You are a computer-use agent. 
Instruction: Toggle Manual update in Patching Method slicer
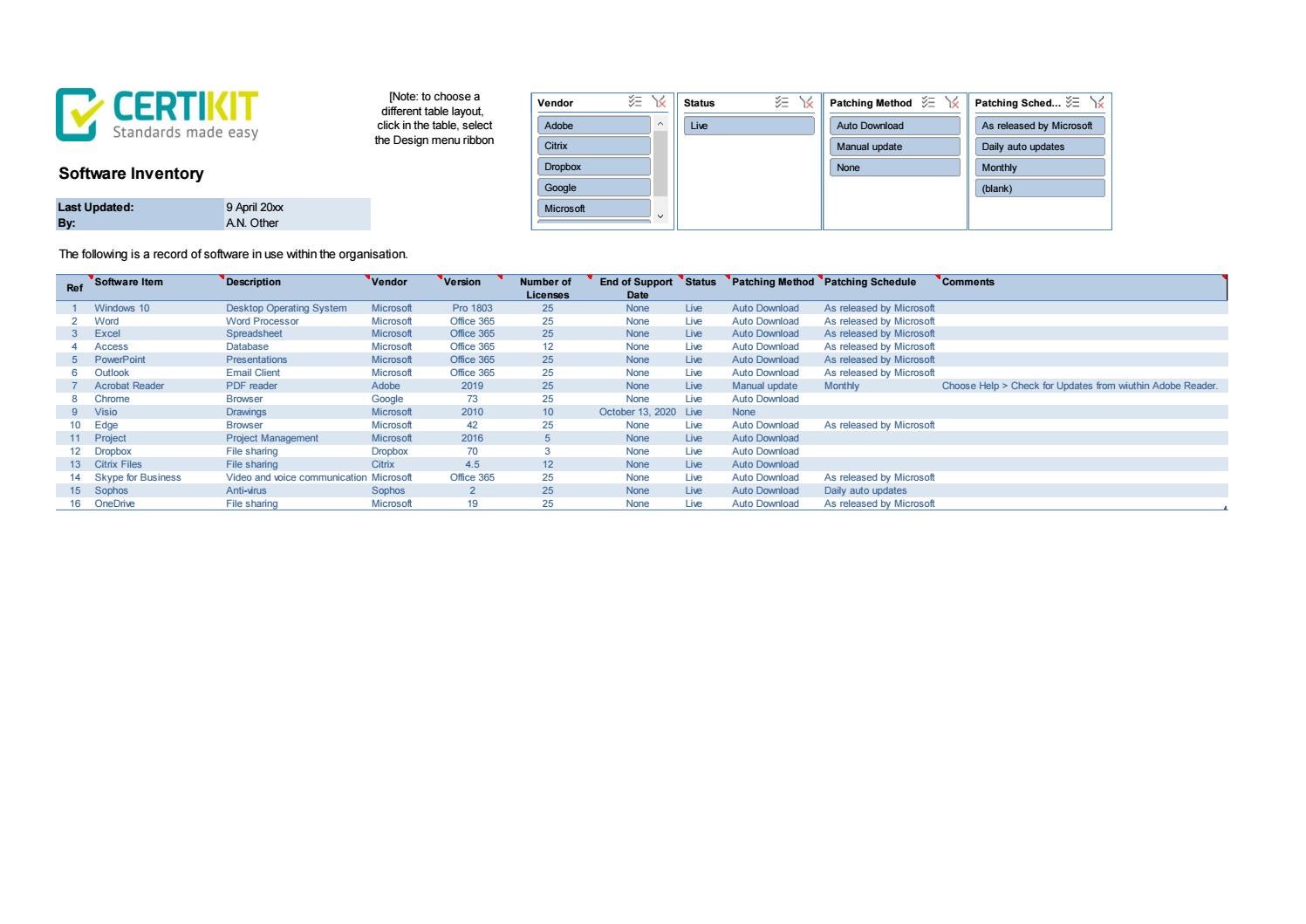point(893,147)
